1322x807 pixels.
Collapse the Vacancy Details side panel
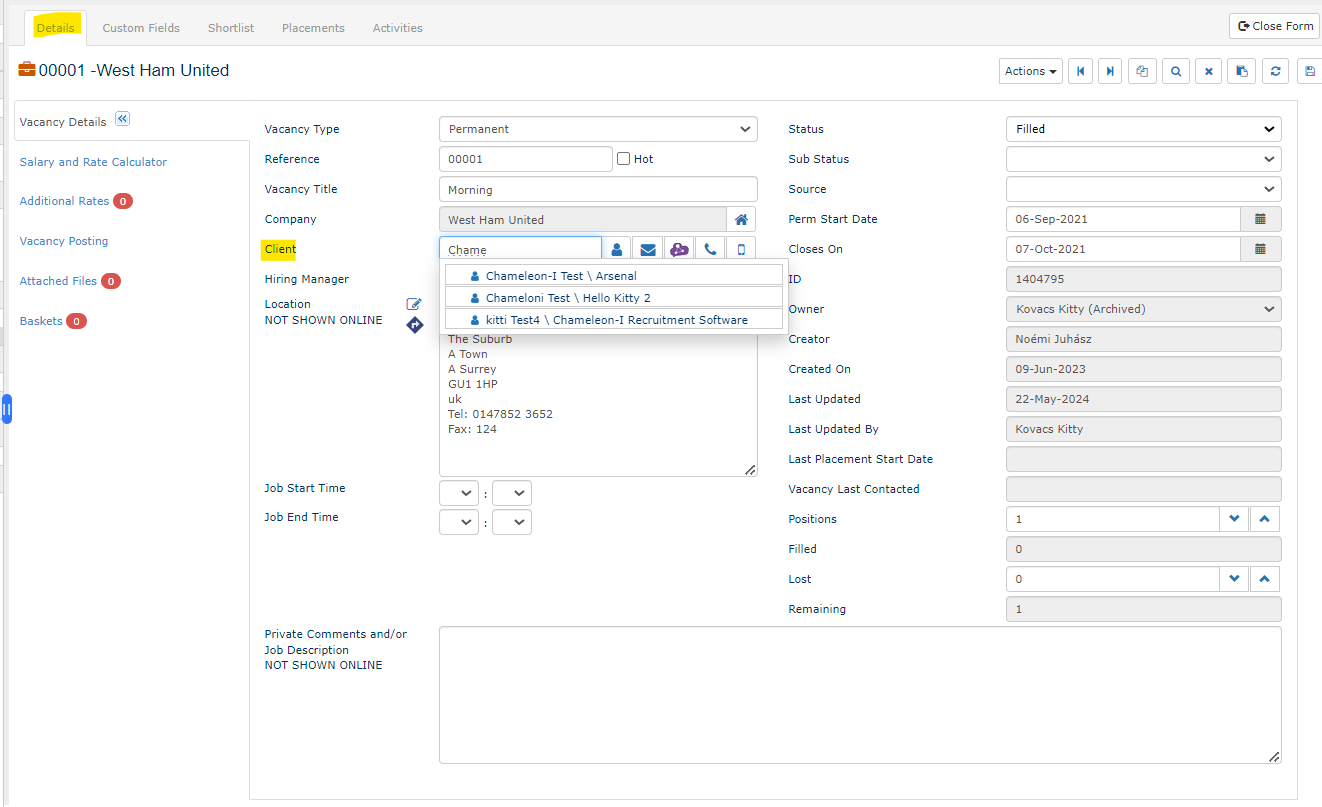pyautogui.click(x=122, y=119)
